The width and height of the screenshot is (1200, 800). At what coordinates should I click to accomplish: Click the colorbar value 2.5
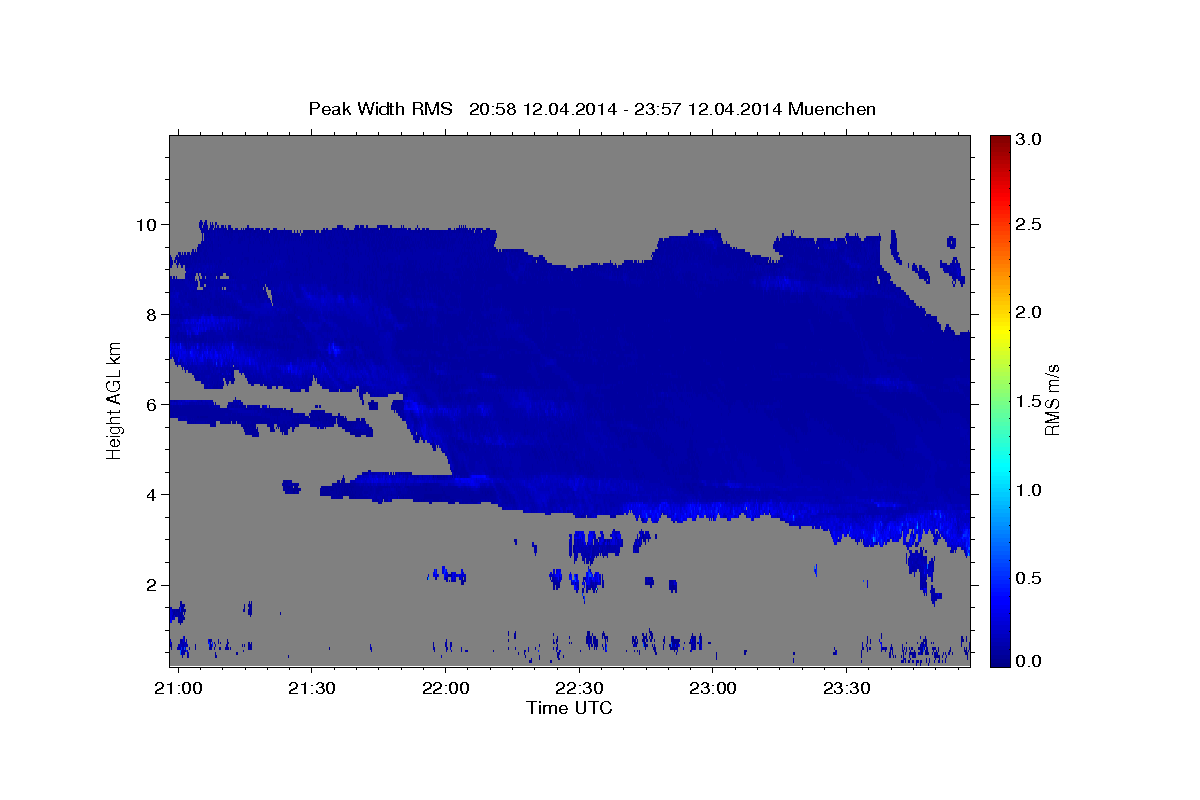(1030, 224)
